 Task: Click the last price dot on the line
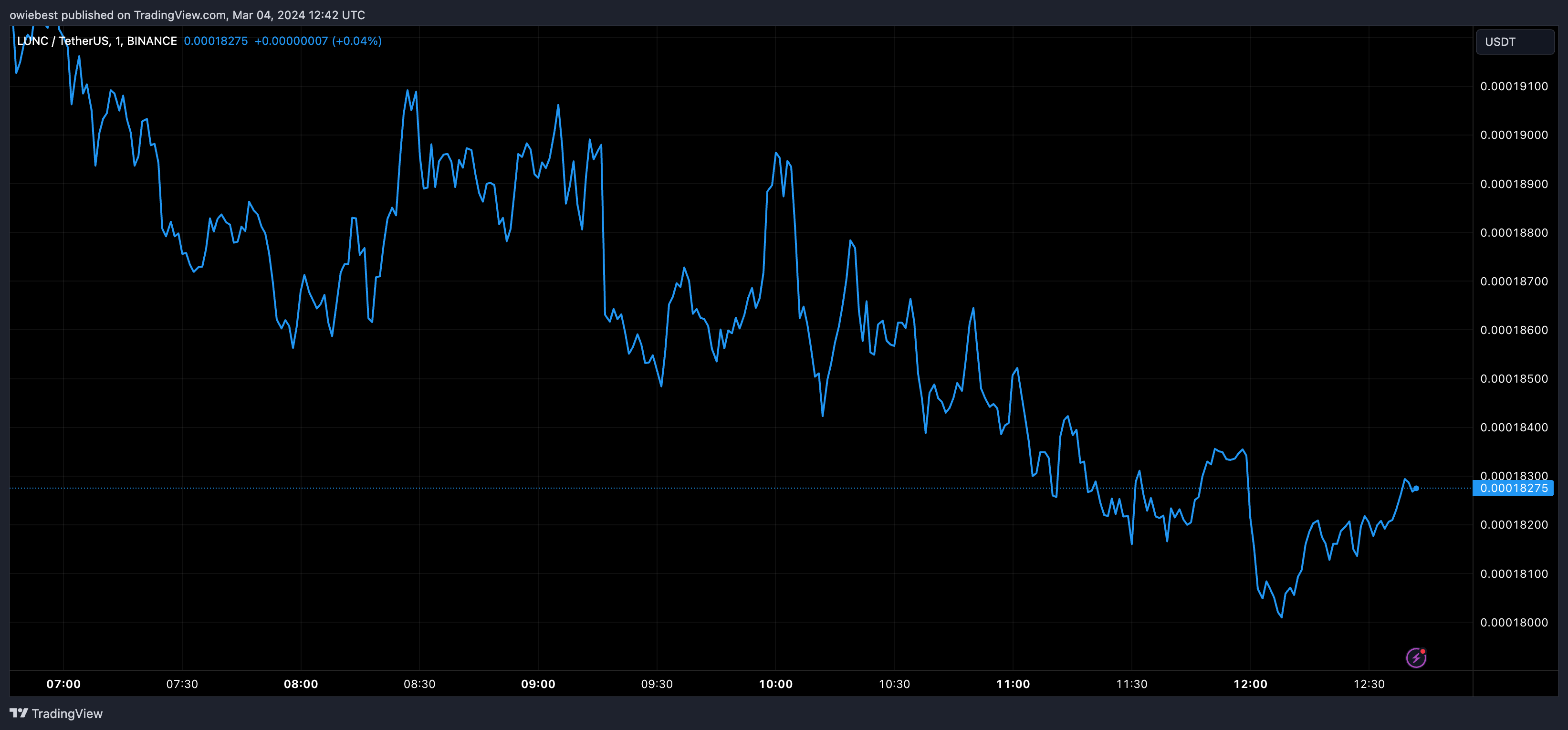[x=1416, y=488]
